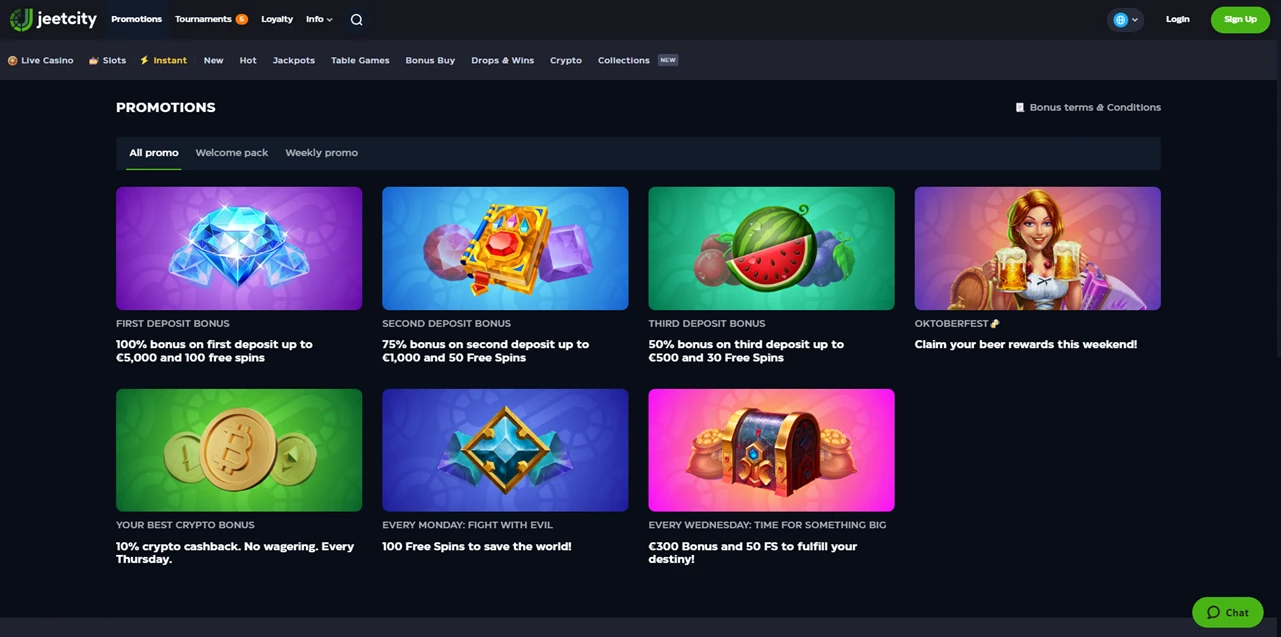The image size is (1281, 637).
Task: Click EVERY WEDNESDAY: TIME FOR SOMETHING BIG label
Action: point(767,525)
